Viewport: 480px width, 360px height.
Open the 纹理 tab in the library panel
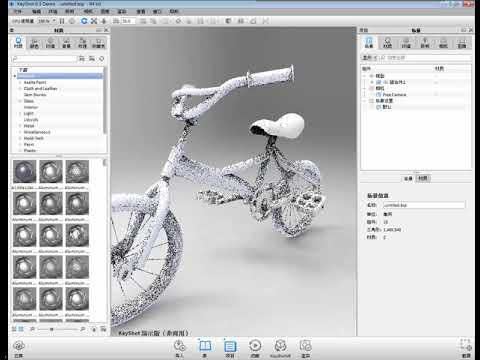point(82,43)
